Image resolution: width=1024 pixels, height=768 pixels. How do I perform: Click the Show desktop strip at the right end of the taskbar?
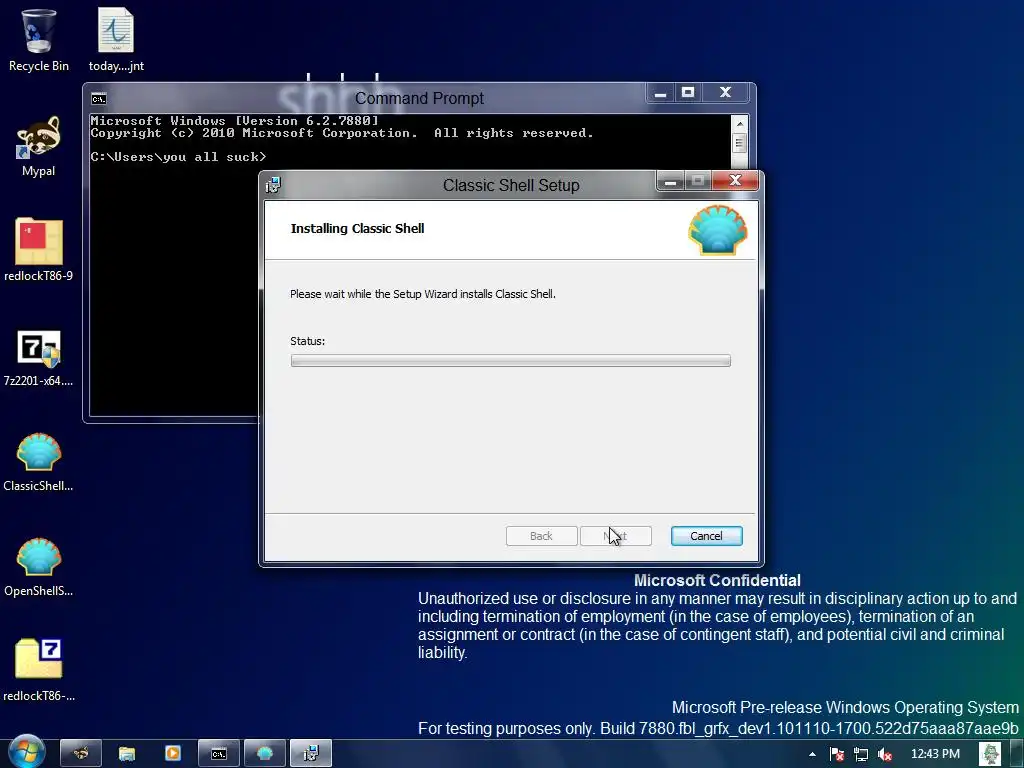coord(1017,754)
